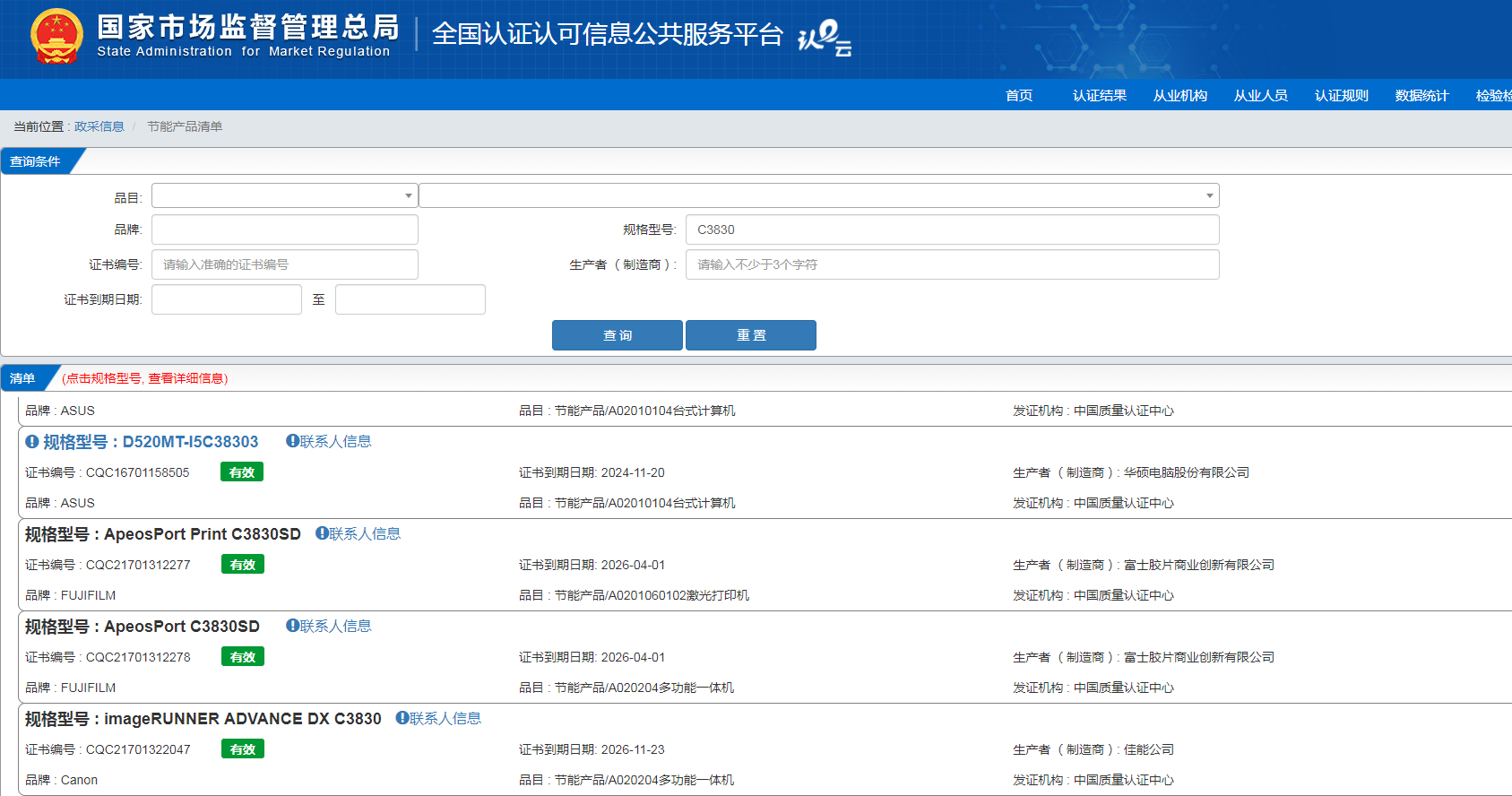Open 数据统计 navigation item

click(x=1422, y=95)
